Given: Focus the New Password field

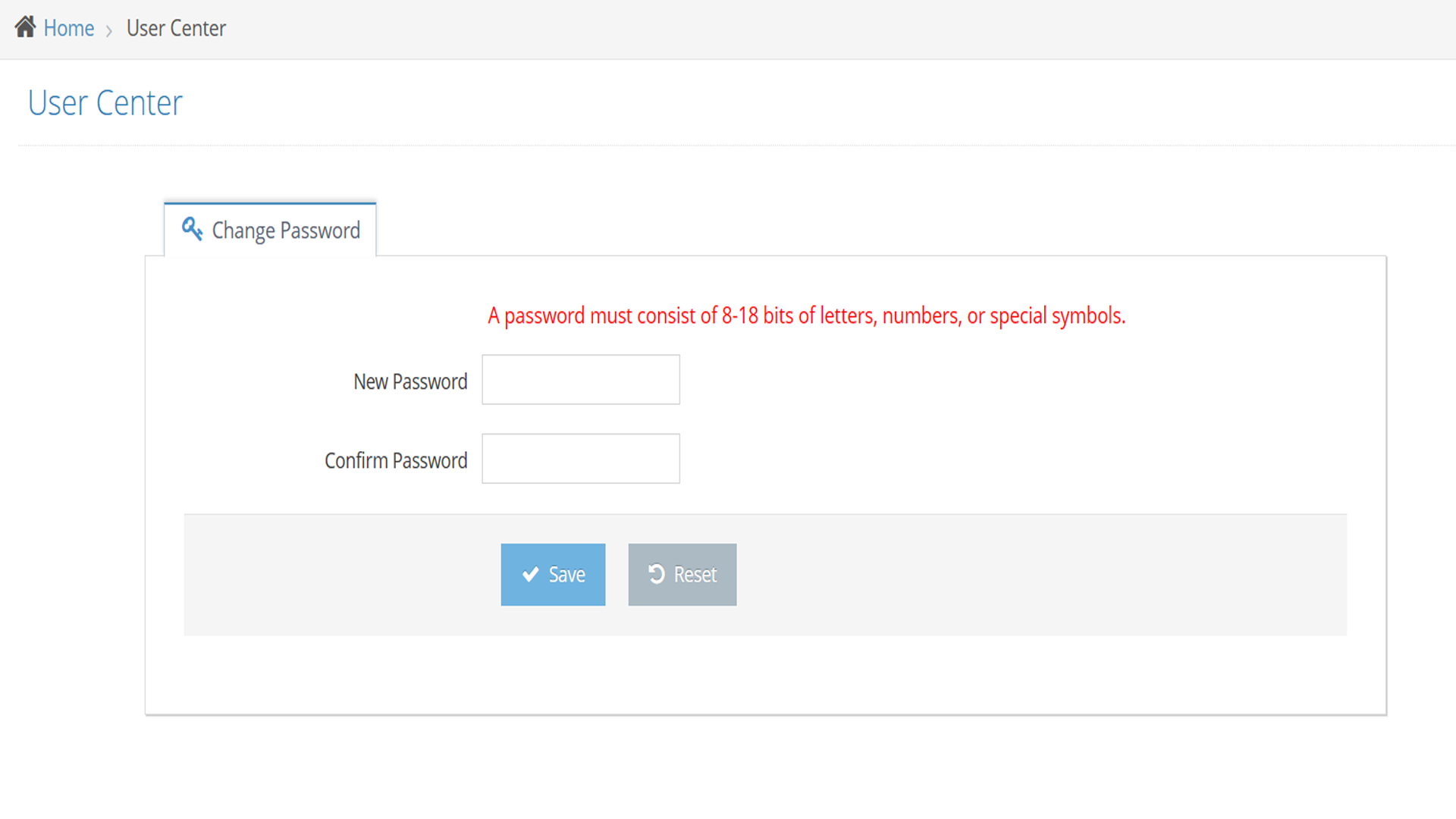Looking at the screenshot, I should [x=581, y=380].
